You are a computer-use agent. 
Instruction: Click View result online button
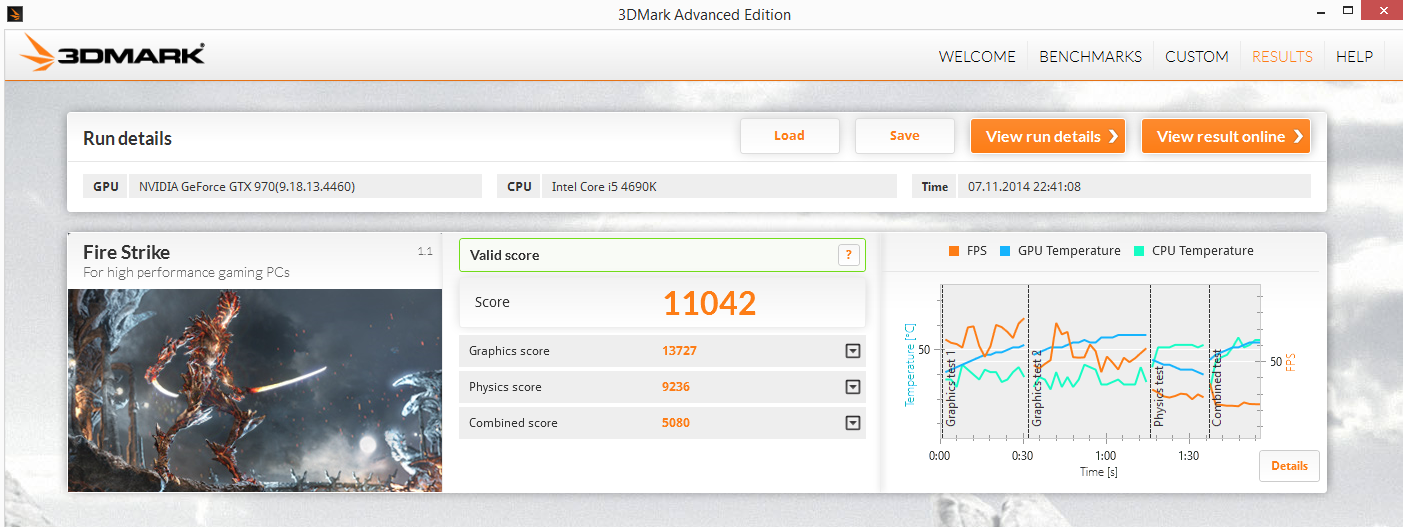[1225, 137]
